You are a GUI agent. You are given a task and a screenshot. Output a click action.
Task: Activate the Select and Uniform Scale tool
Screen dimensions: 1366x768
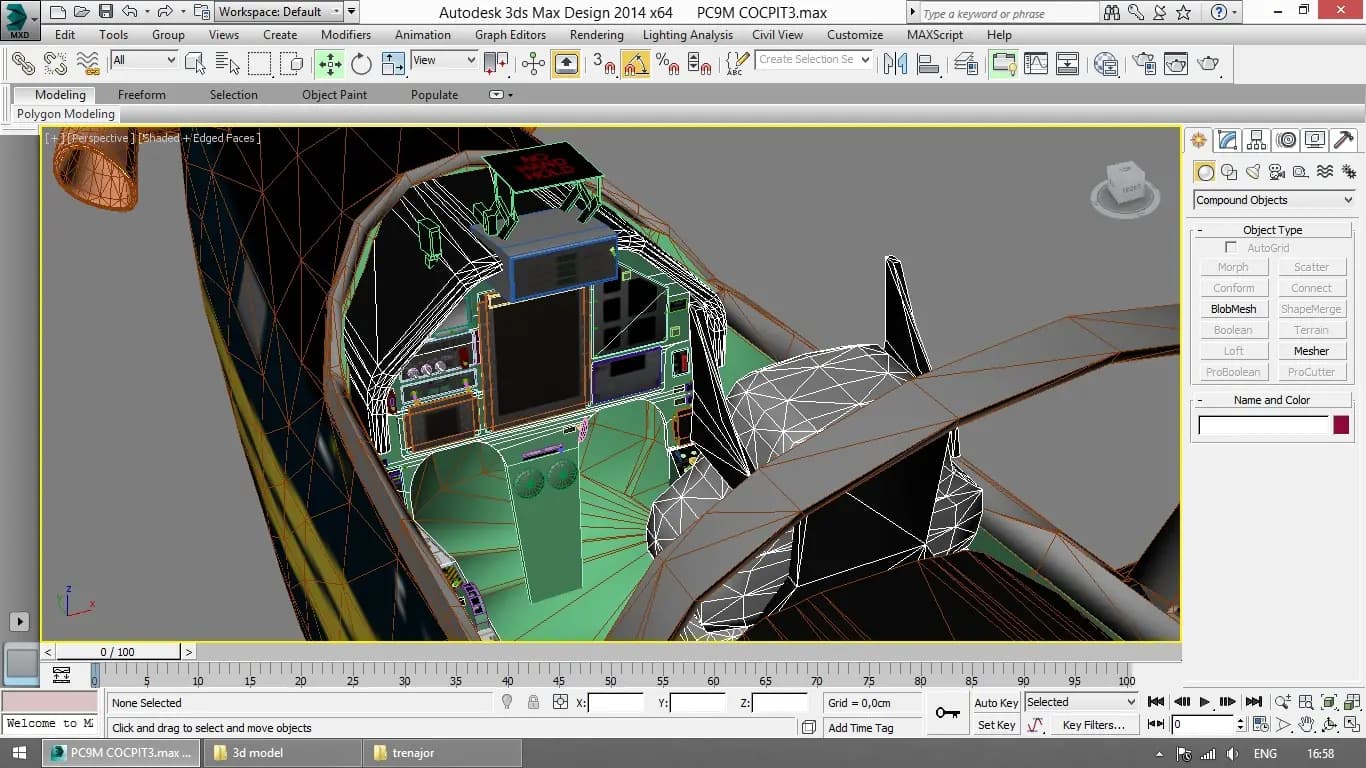coord(393,64)
